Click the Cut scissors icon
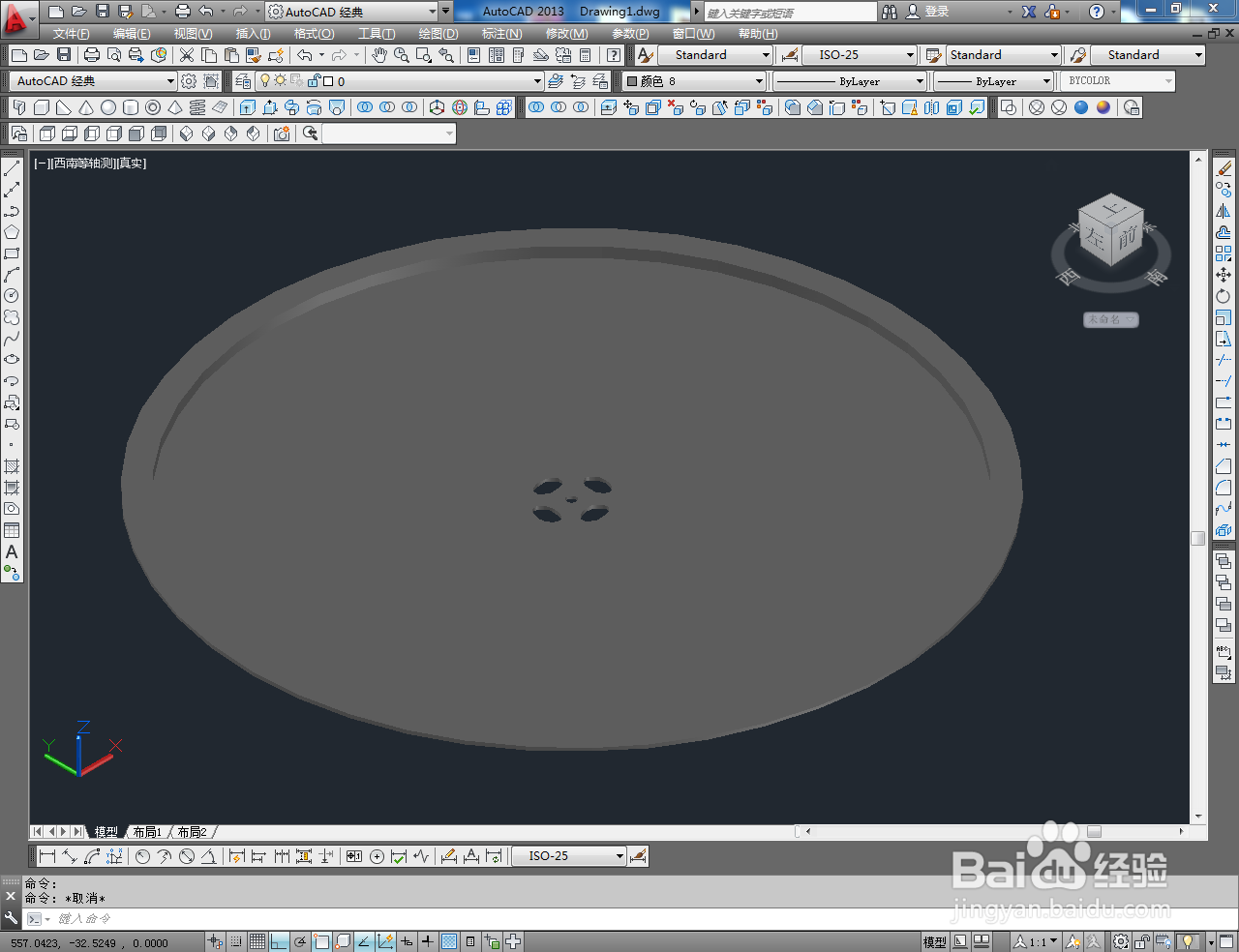Screen dimensions: 1239x952 click(187, 55)
